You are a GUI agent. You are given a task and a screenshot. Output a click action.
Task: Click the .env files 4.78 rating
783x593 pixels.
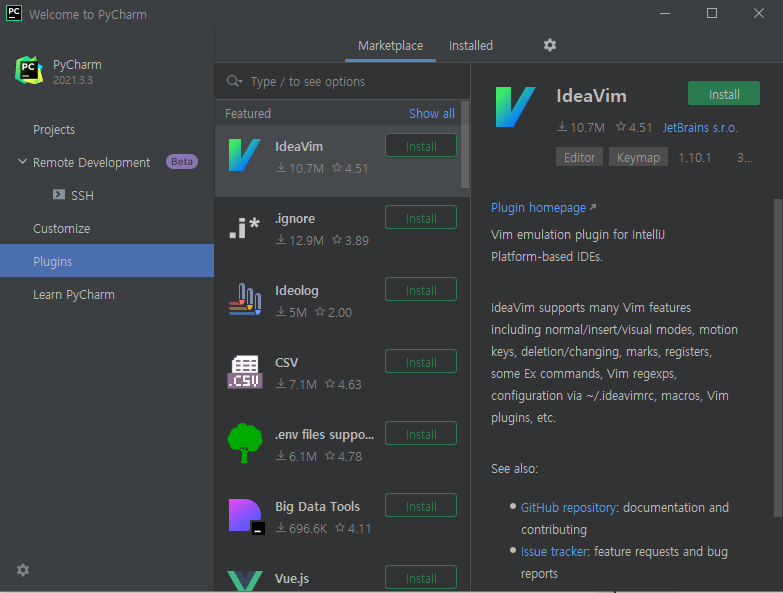point(344,456)
